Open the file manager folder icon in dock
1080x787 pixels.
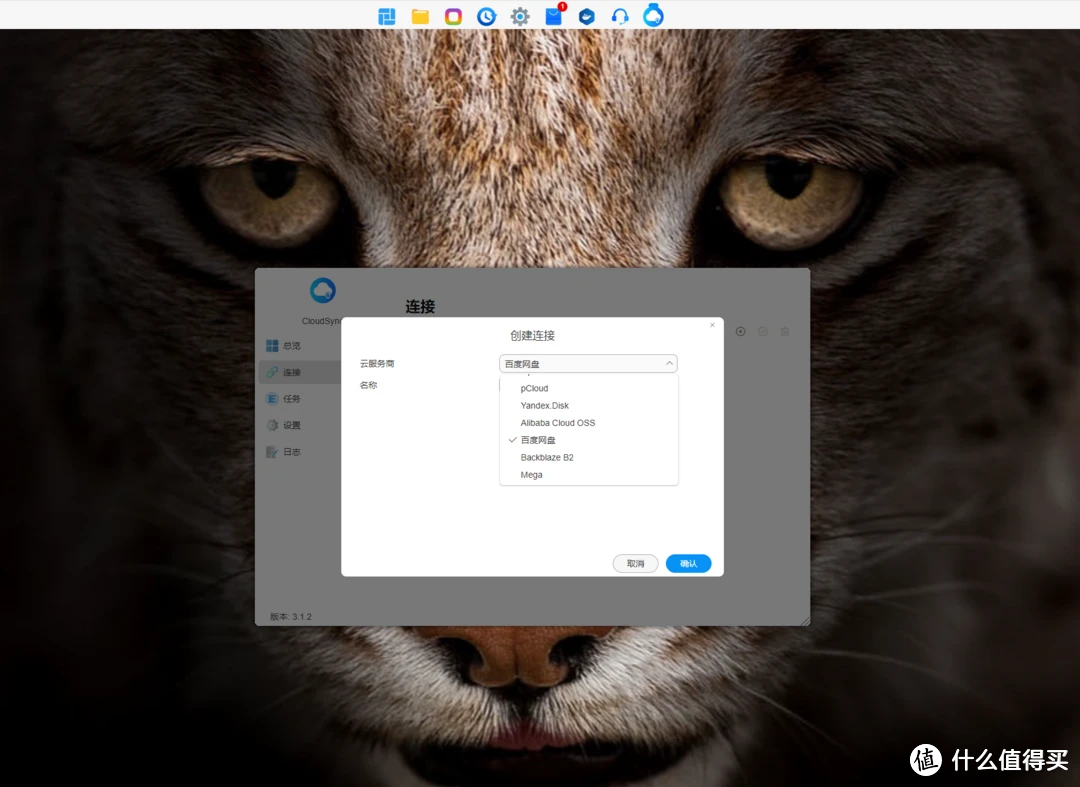(420, 16)
